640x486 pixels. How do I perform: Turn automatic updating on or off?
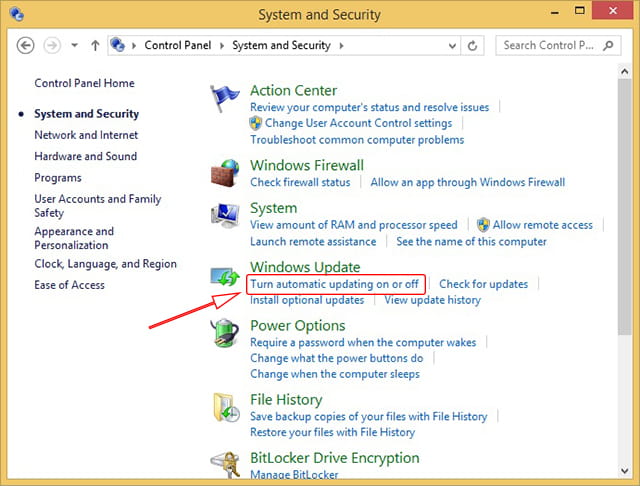click(334, 284)
